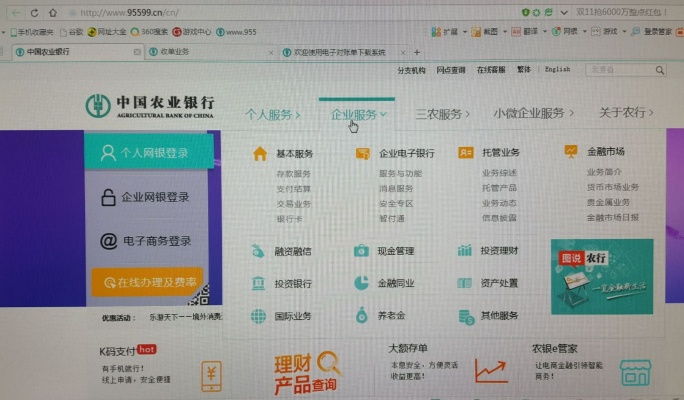Open the 金融同业 pie icon

click(361, 283)
